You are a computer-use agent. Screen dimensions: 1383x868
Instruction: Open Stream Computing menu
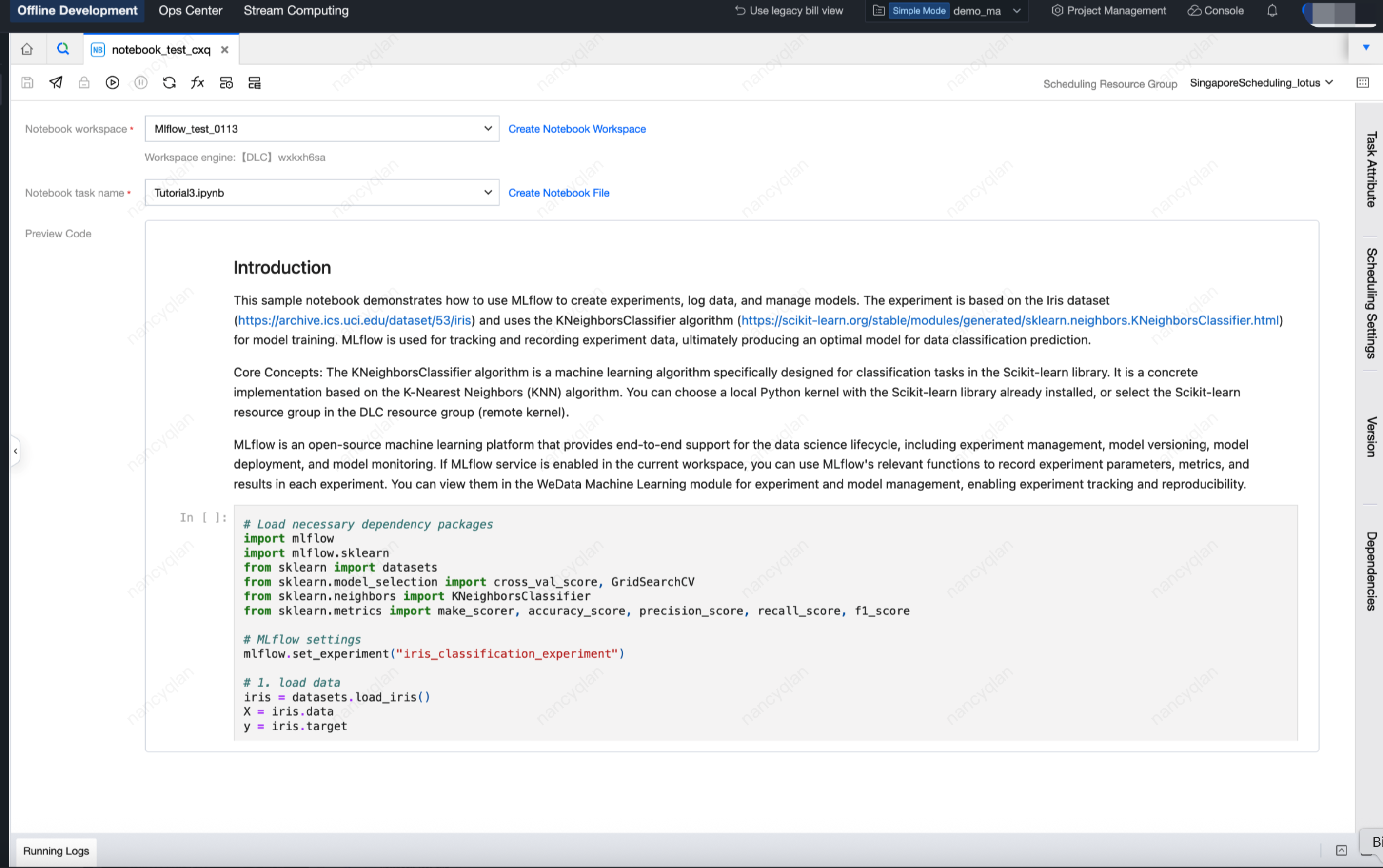tap(296, 11)
